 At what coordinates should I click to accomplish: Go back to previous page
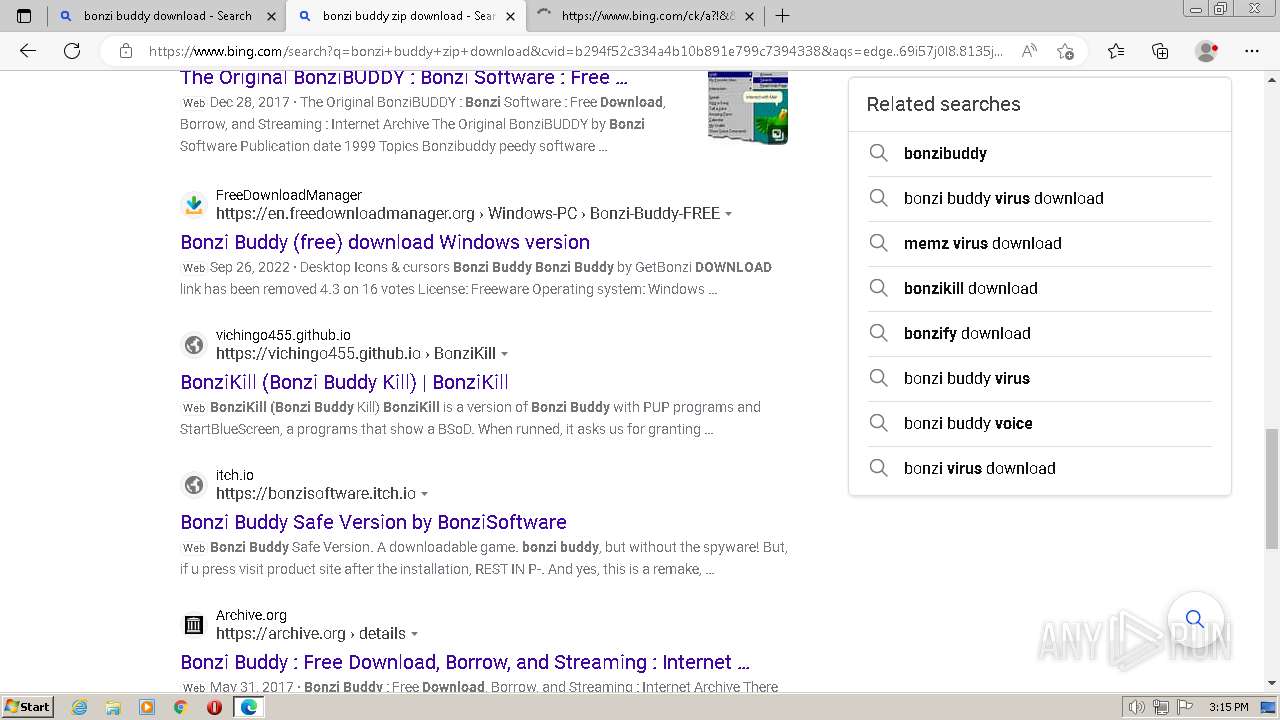[x=28, y=51]
